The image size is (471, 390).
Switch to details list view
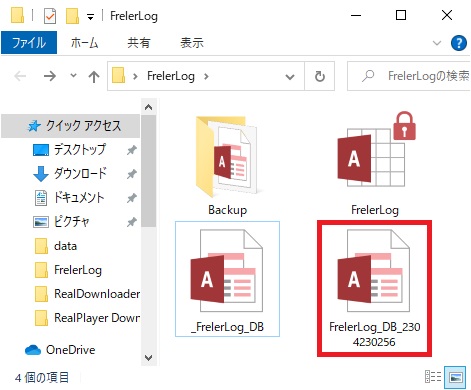433,377
